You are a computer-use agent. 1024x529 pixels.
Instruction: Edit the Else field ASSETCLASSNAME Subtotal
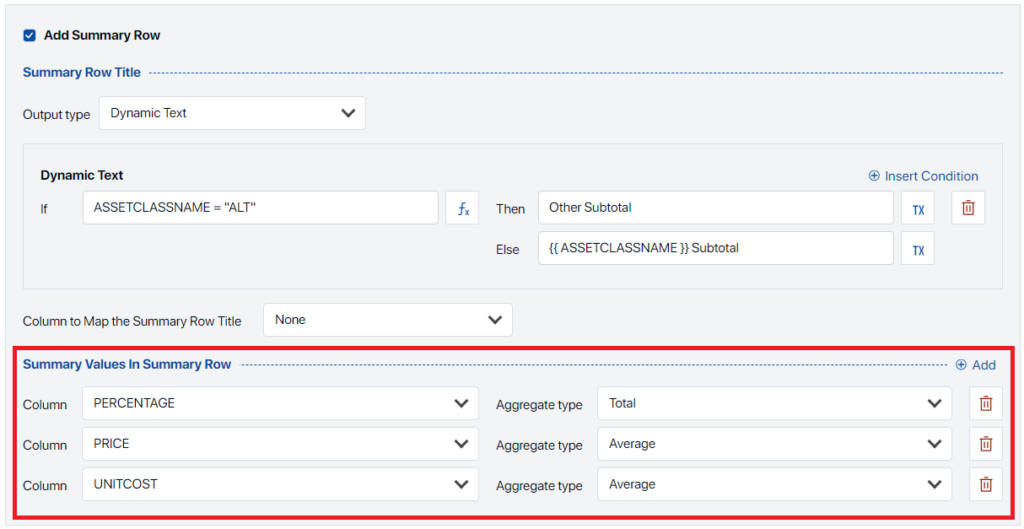(x=716, y=248)
